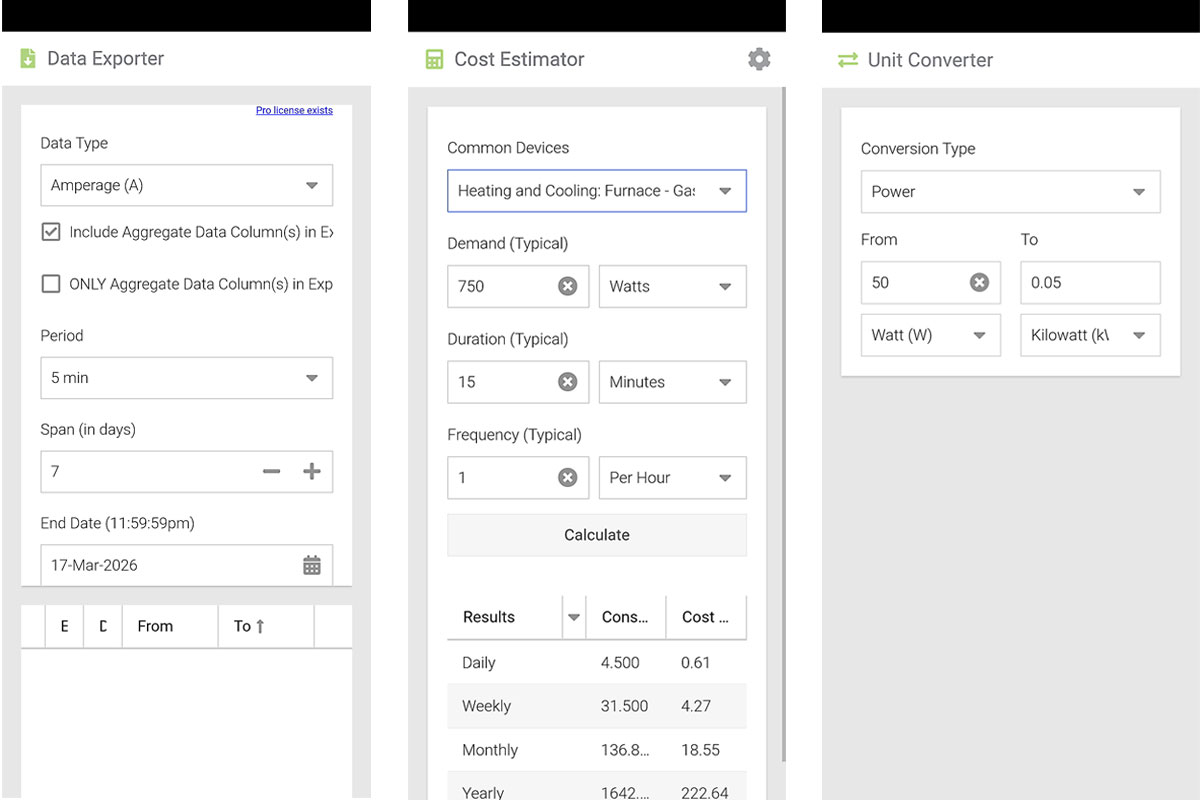Sort by the To column header
1200x800 pixels.
tap(249, 626)
